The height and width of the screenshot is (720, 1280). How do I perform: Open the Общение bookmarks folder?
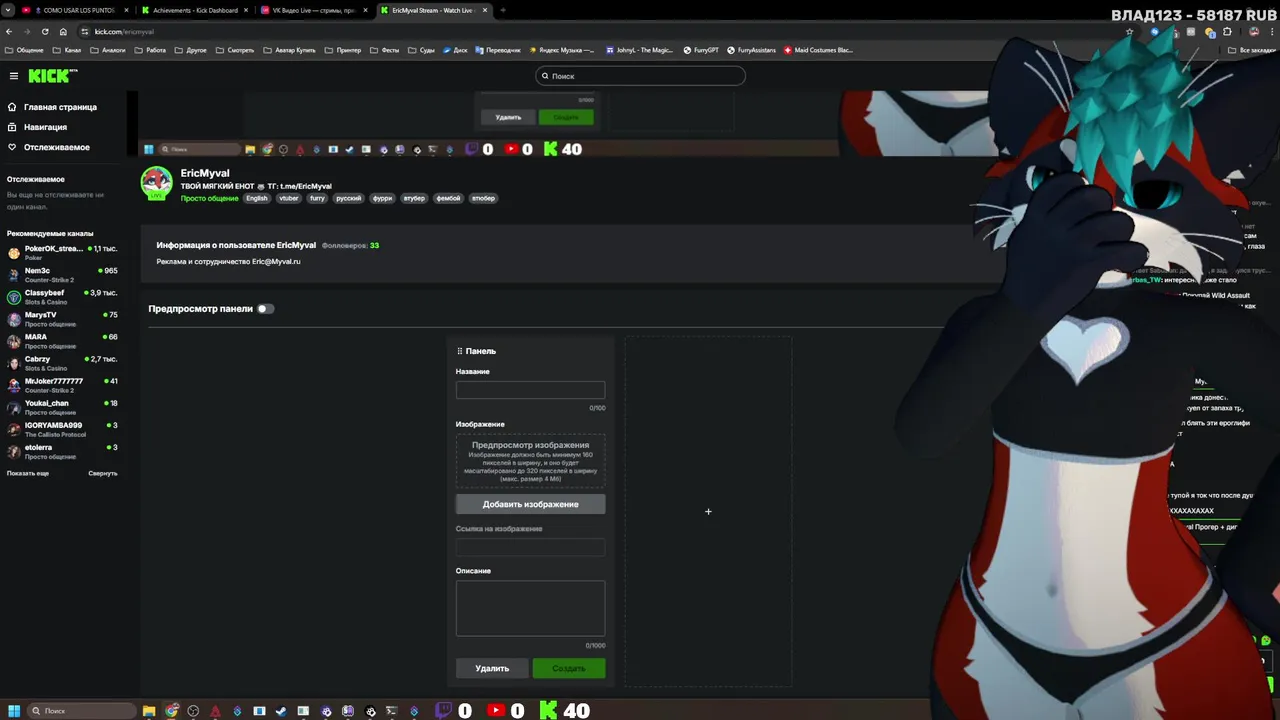[x=24, y=50]
